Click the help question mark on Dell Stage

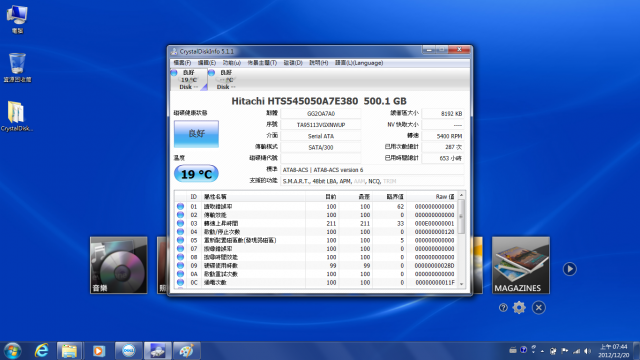(x=503, y=308)
